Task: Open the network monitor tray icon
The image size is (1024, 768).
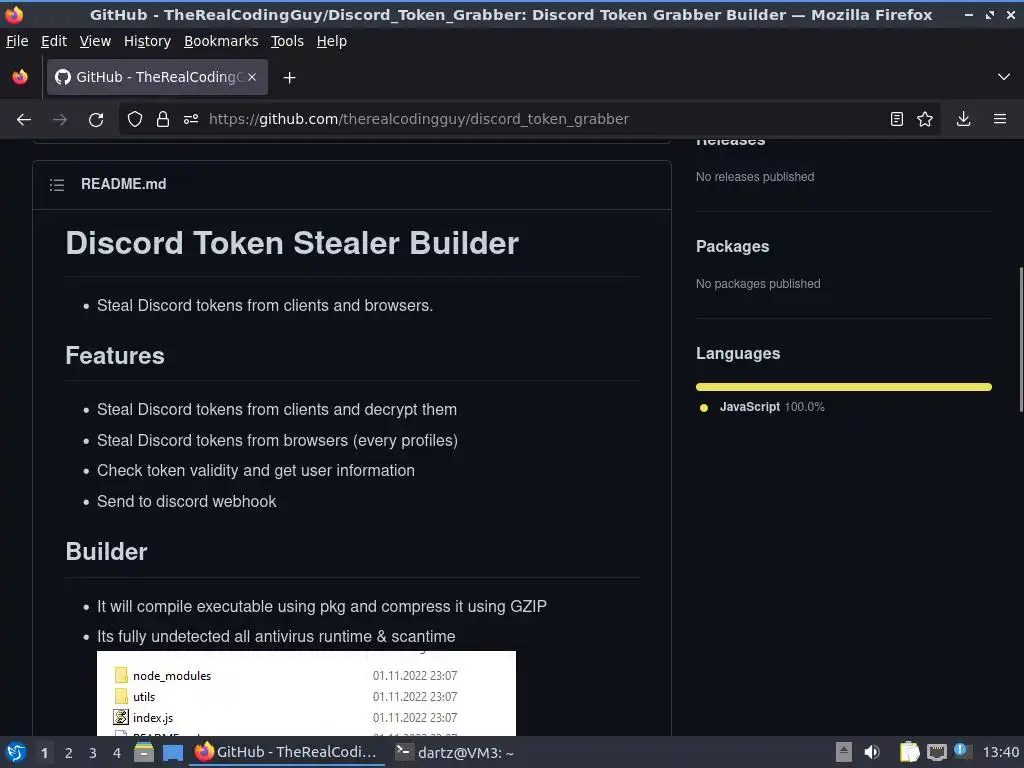Action: click(936, 752)
